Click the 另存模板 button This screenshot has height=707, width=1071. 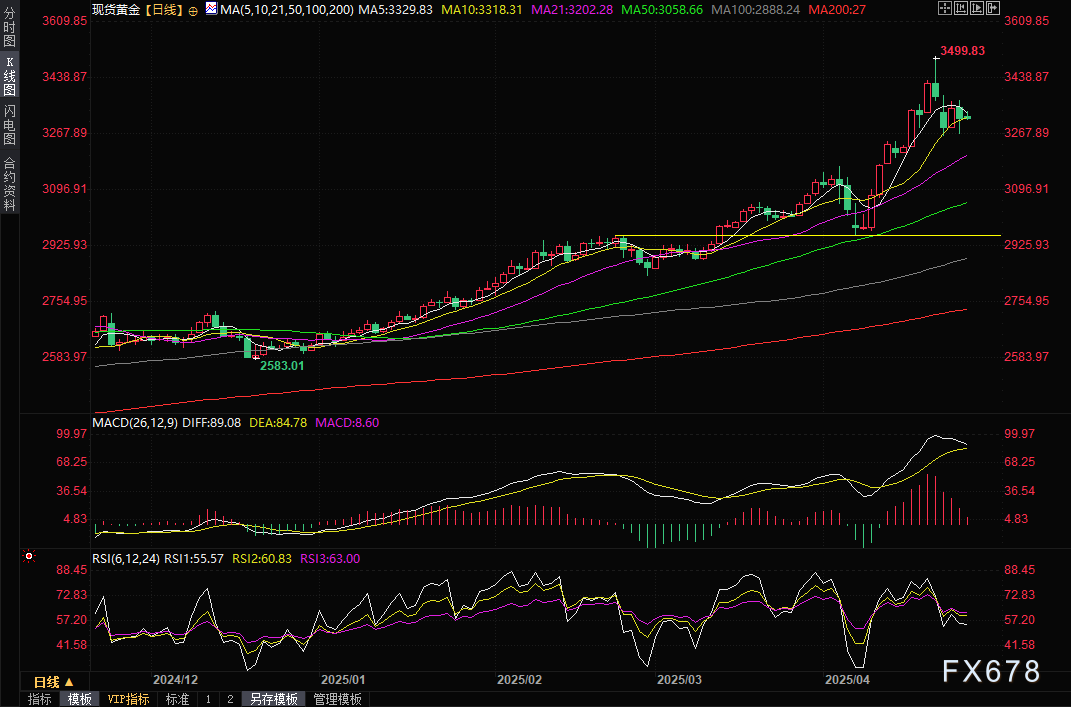click(x=274, y=699)
